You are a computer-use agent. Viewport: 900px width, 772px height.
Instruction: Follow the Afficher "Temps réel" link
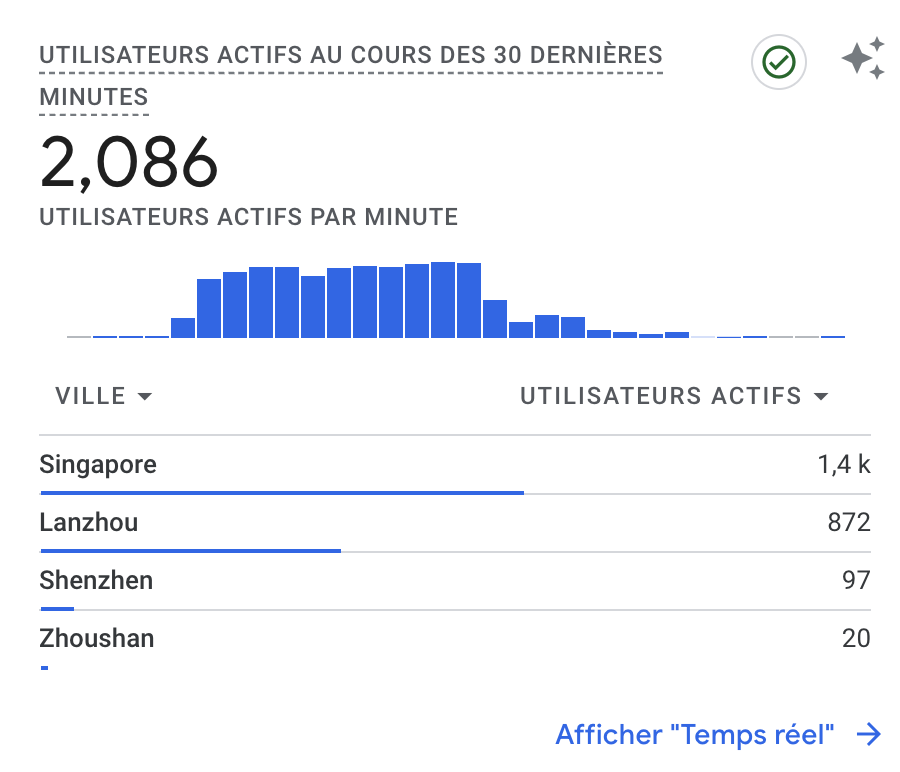[695, 735]
